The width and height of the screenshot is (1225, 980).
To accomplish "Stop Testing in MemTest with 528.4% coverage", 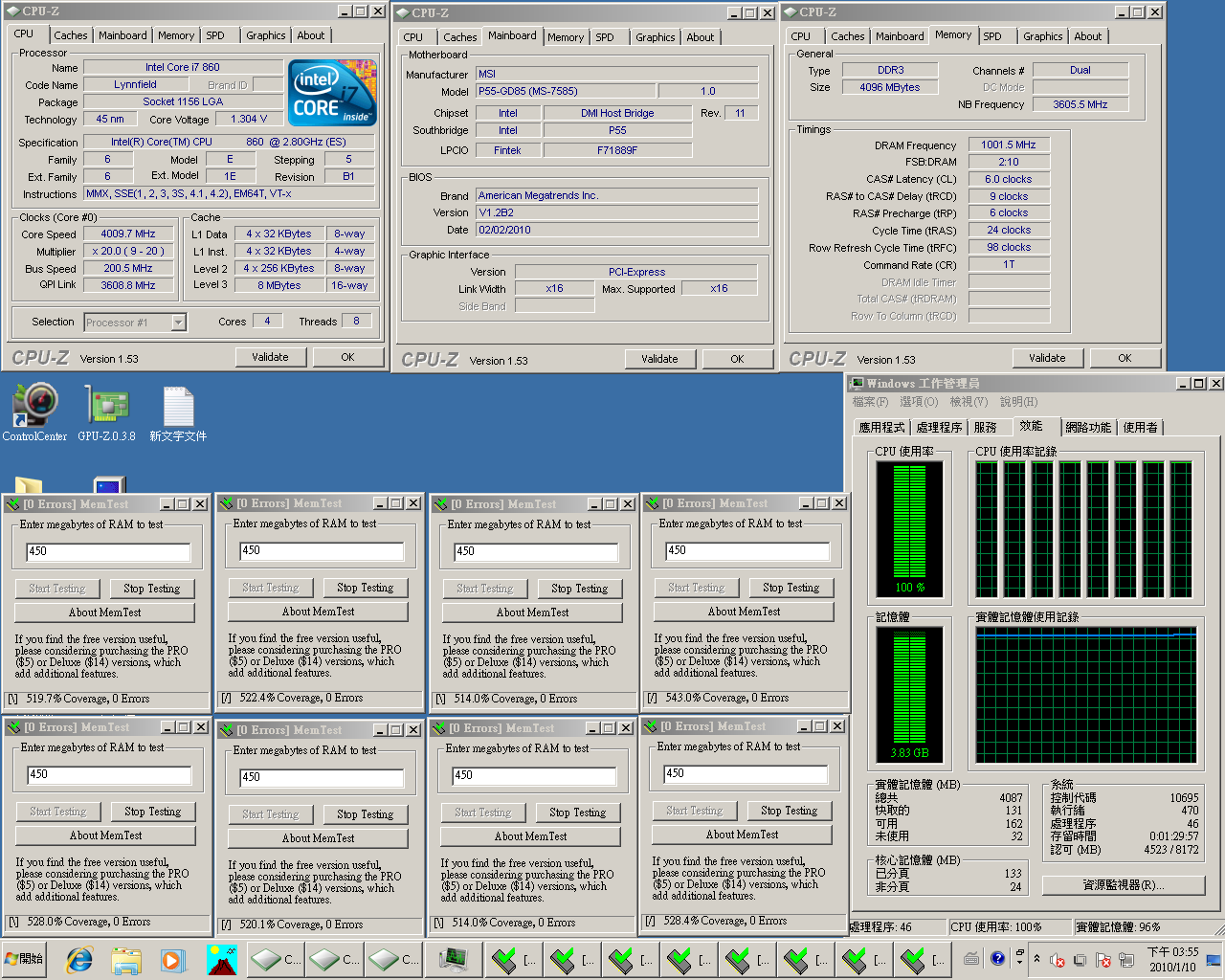I will coord(789,811).
